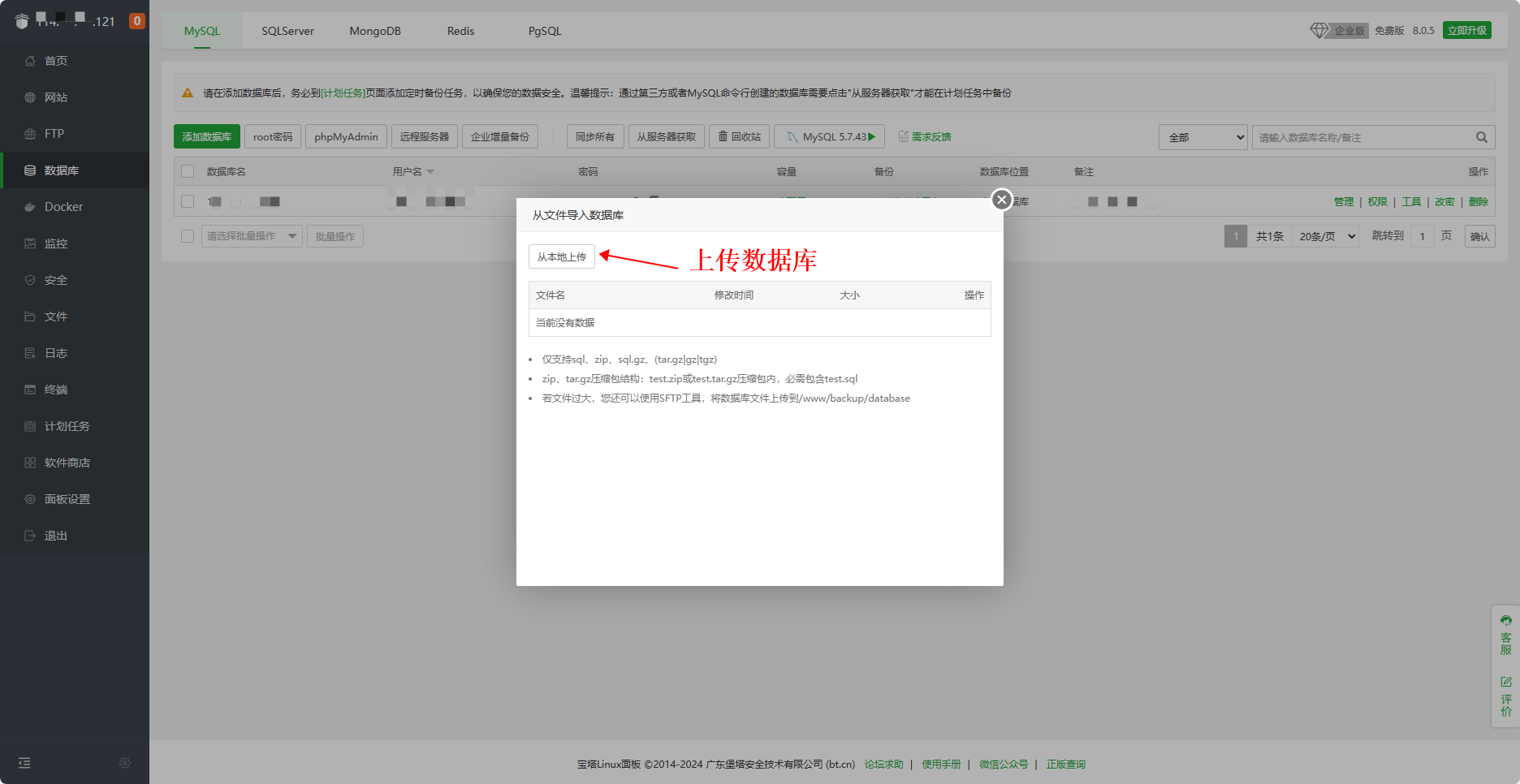
Task: Toggle the select-all checkbox in table header
Action: click(188, 171)
